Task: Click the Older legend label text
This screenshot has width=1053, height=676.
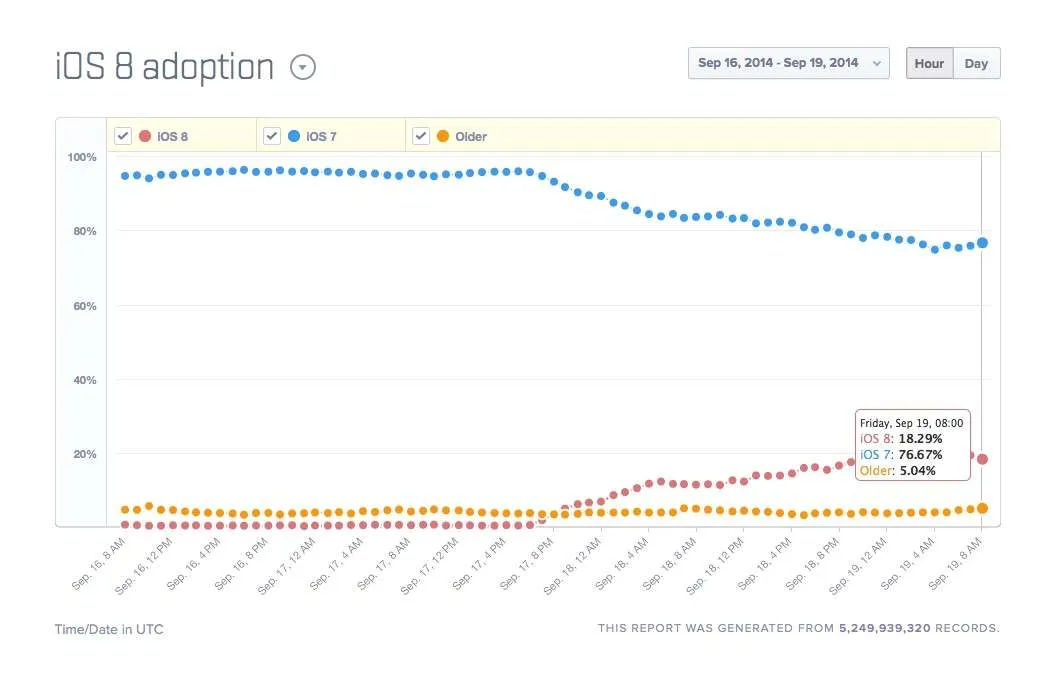Action: coord(471,136)
